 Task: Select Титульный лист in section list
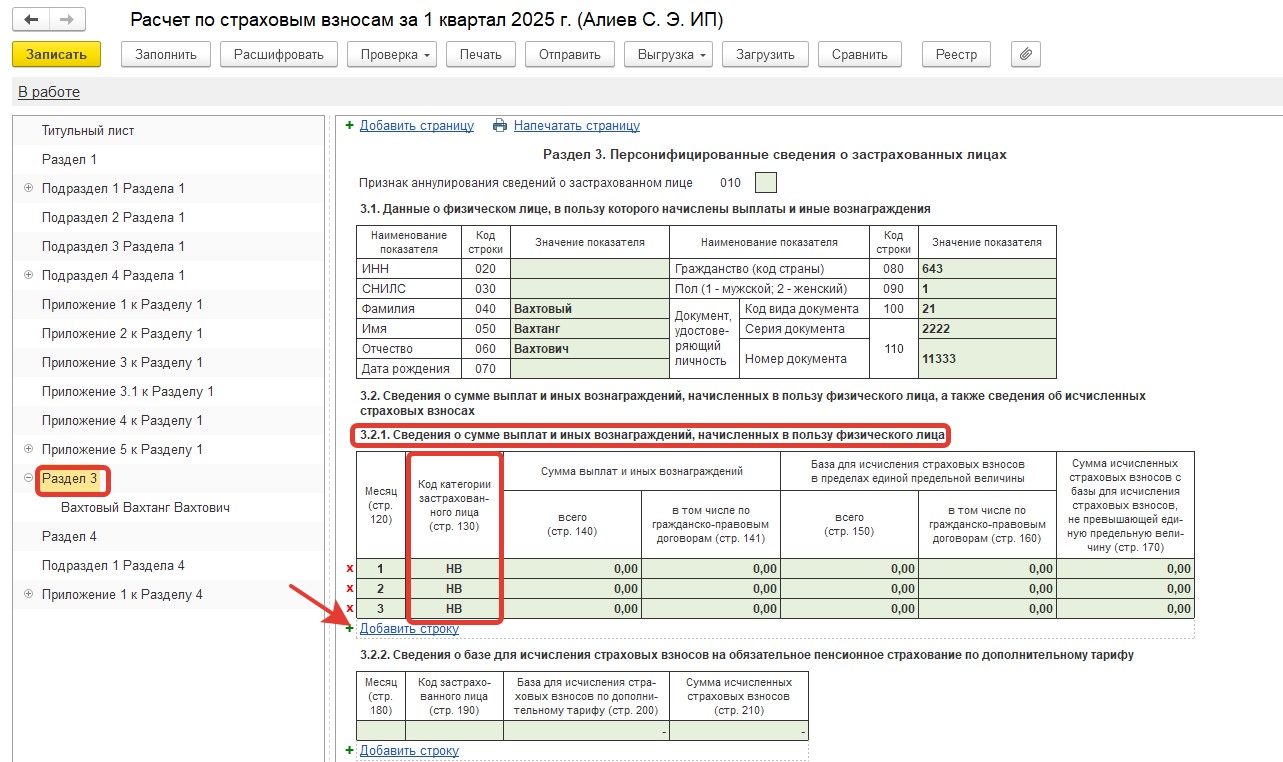click(x=88, y=130)
